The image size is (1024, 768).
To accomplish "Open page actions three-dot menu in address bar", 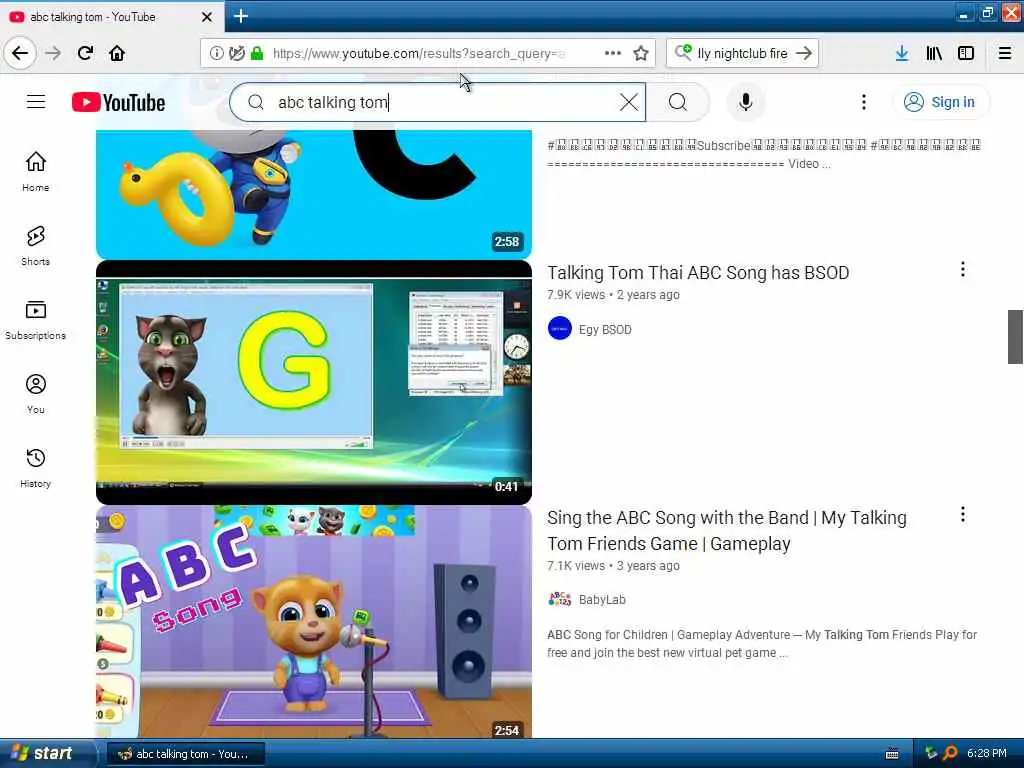I will (x=613, y=53).
